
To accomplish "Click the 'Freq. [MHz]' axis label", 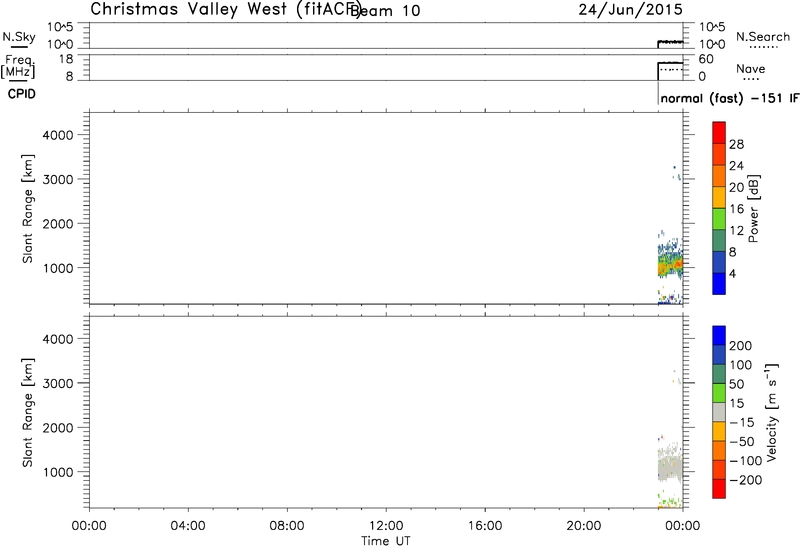I will pos(18,66).
